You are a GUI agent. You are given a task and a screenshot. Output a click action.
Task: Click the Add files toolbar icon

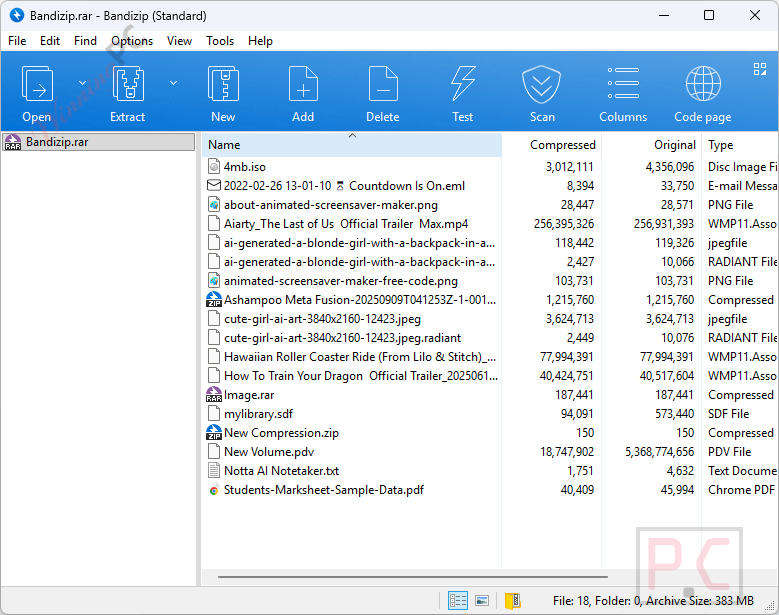pos(303,84)
